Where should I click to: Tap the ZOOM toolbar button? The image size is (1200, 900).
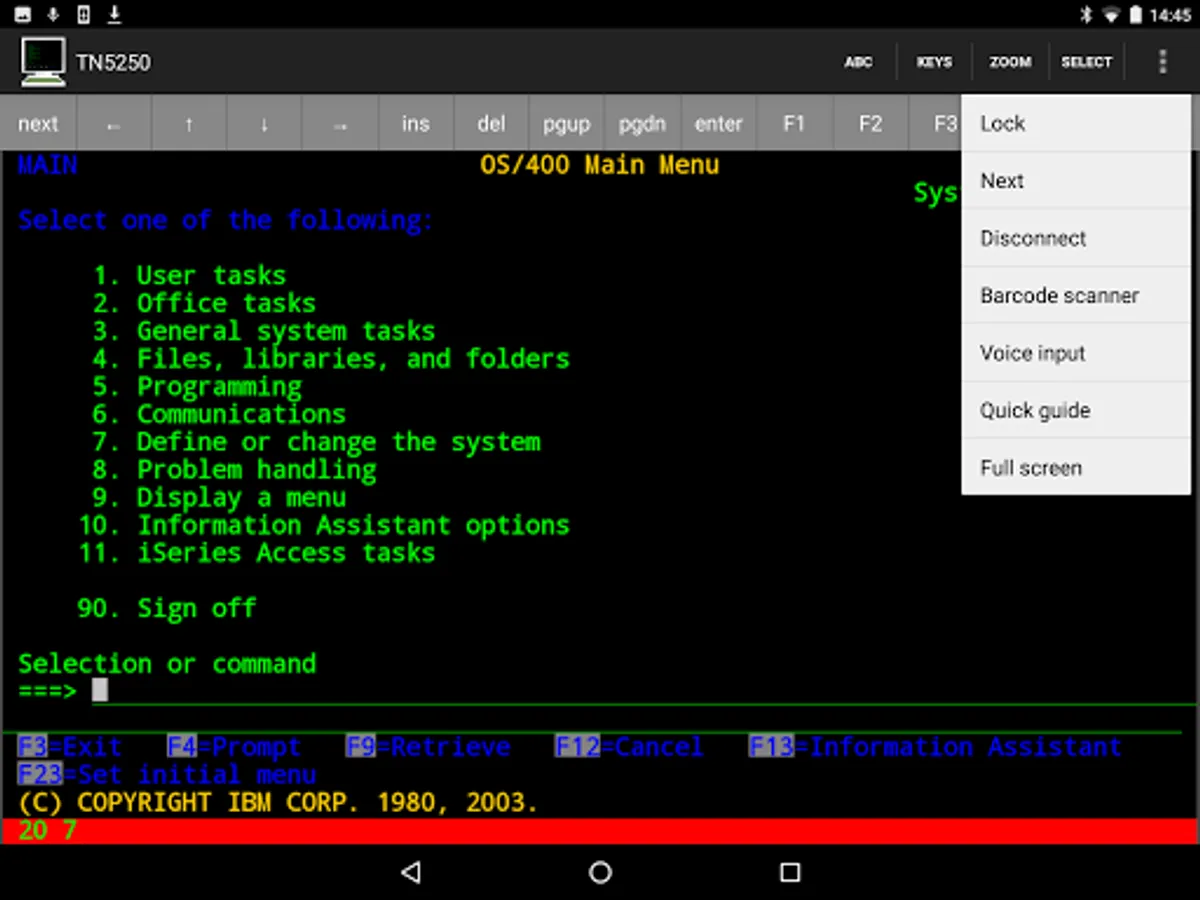tap(1010, 62)
